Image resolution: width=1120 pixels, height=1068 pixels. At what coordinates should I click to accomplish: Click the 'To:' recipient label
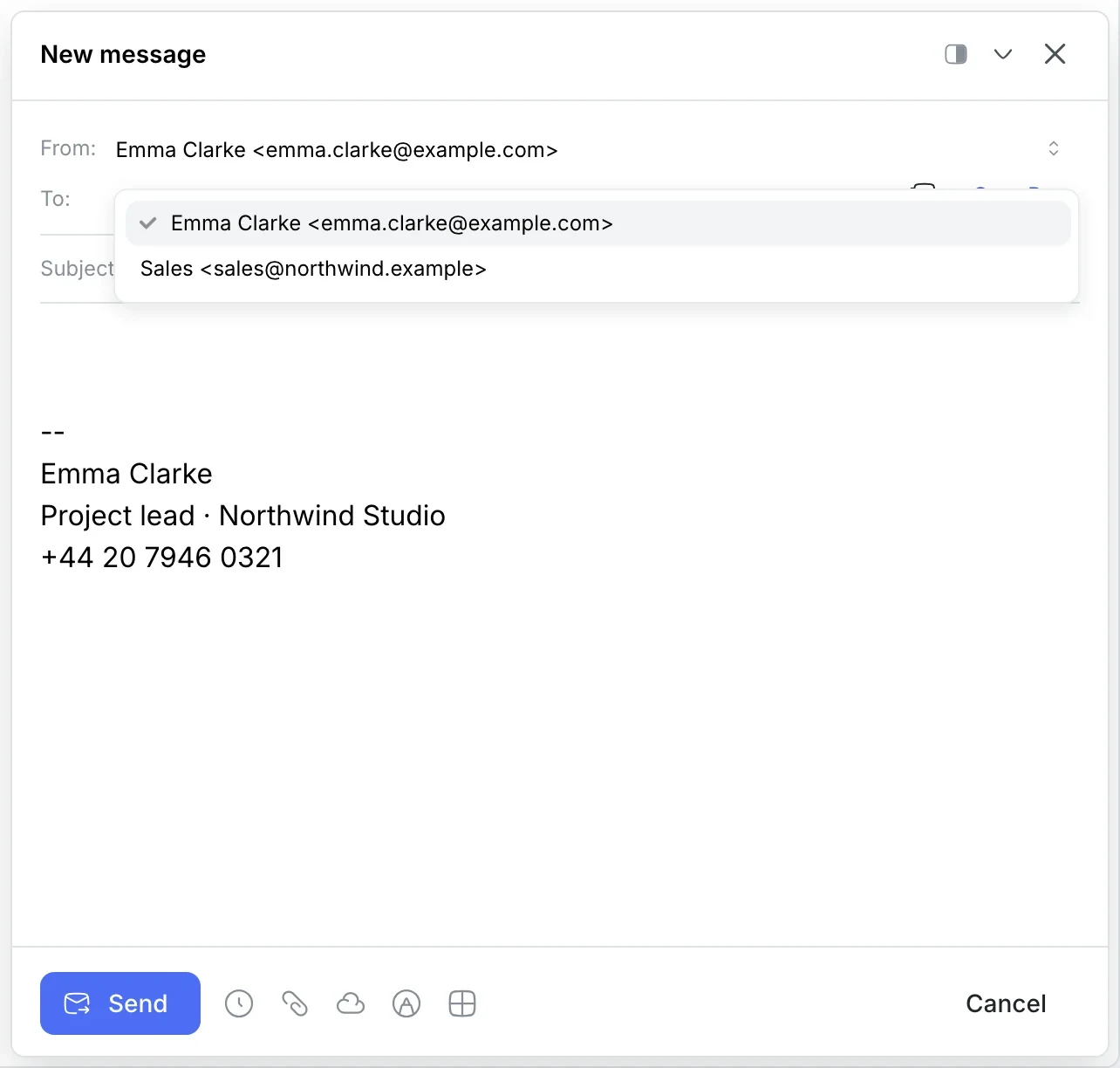[55, 199]
